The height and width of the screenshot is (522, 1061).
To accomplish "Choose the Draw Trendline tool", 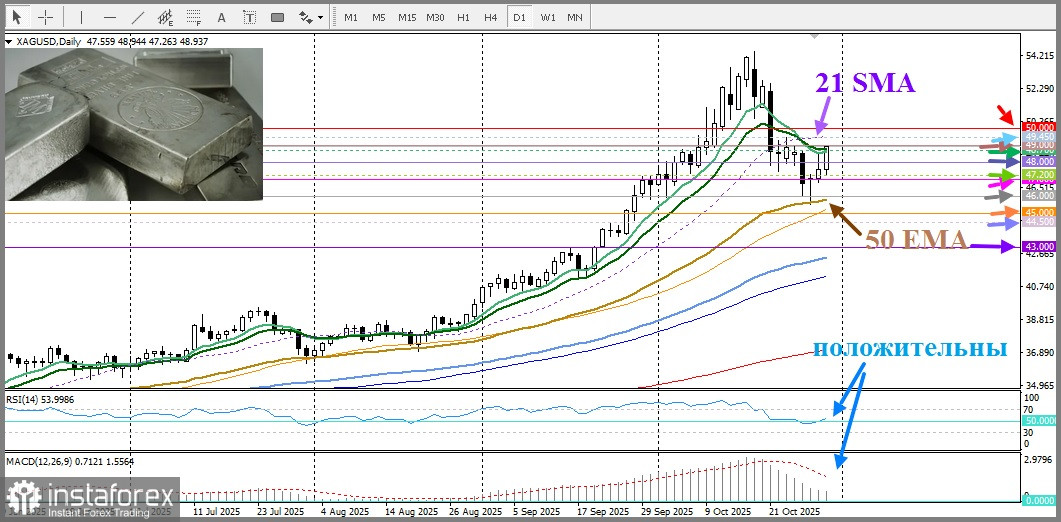I will tap(138, 17).
